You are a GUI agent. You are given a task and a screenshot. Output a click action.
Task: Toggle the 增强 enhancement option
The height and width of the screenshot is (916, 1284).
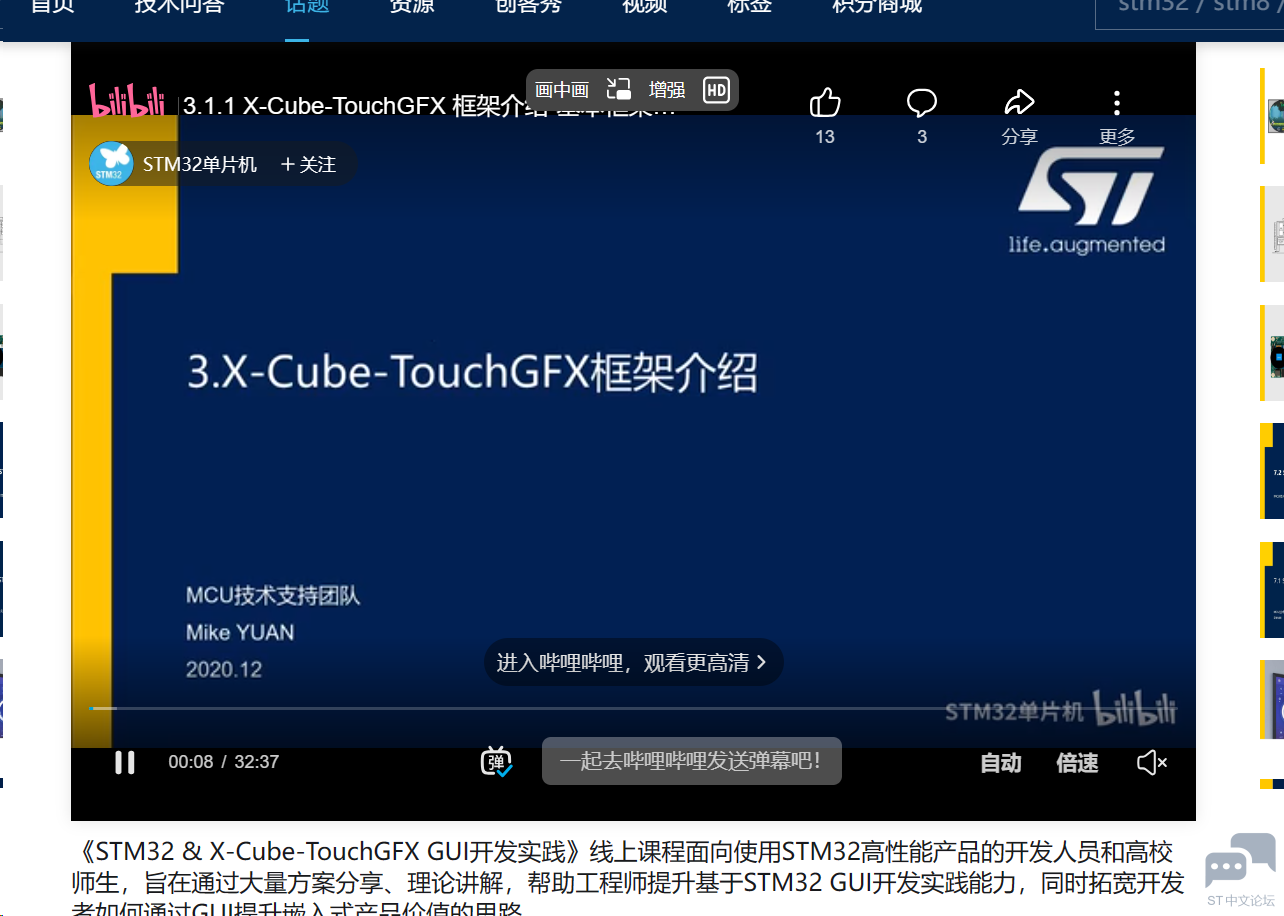(667, 90)
